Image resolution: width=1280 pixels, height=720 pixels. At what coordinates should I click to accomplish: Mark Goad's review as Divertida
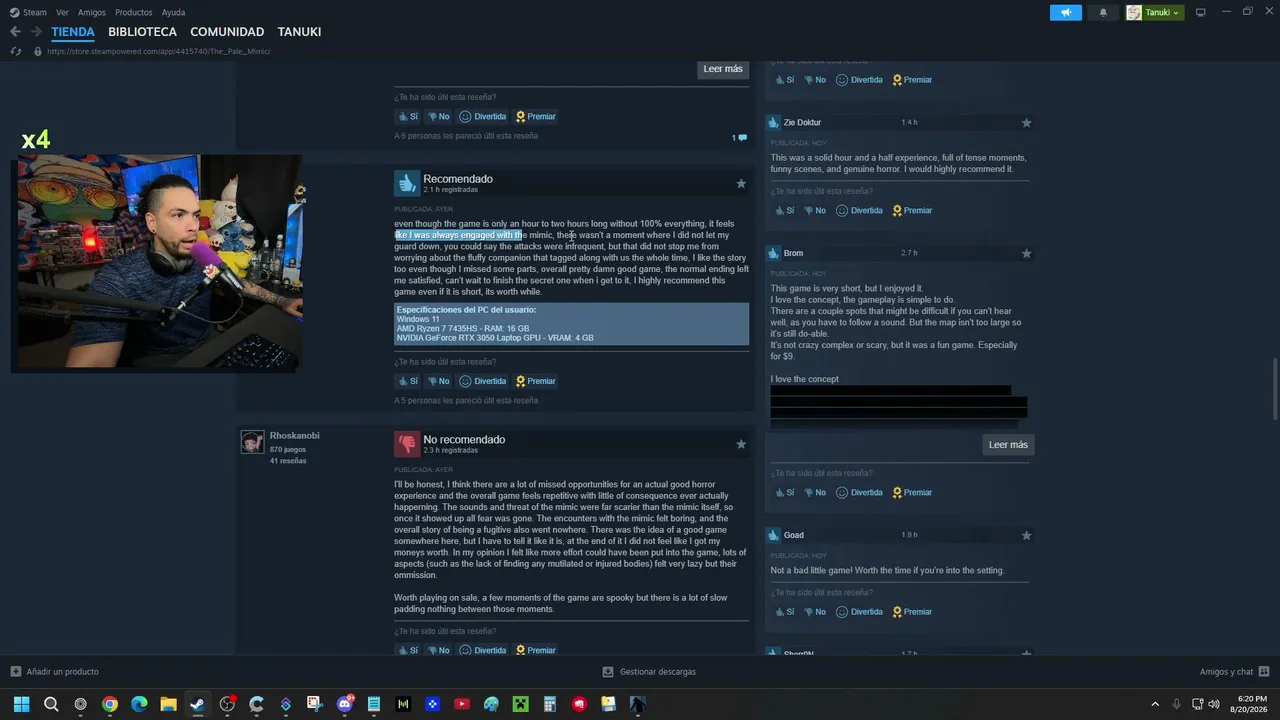tap(859, 612)
